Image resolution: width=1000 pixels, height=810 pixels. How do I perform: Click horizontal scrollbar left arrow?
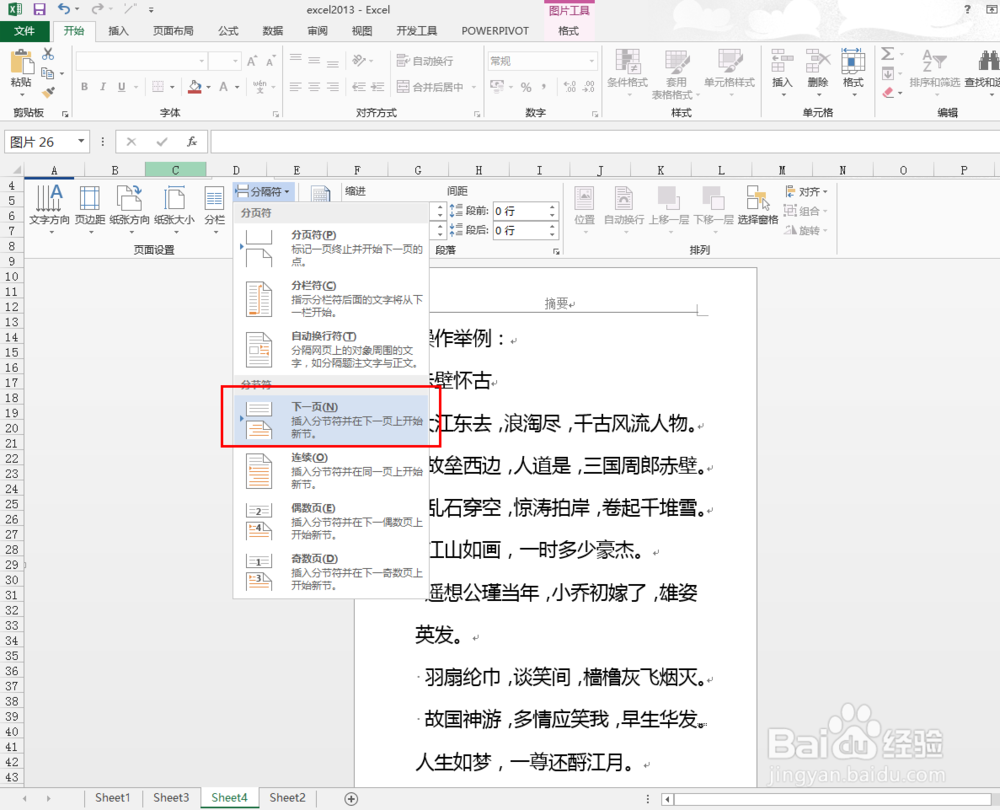[668, 799]
